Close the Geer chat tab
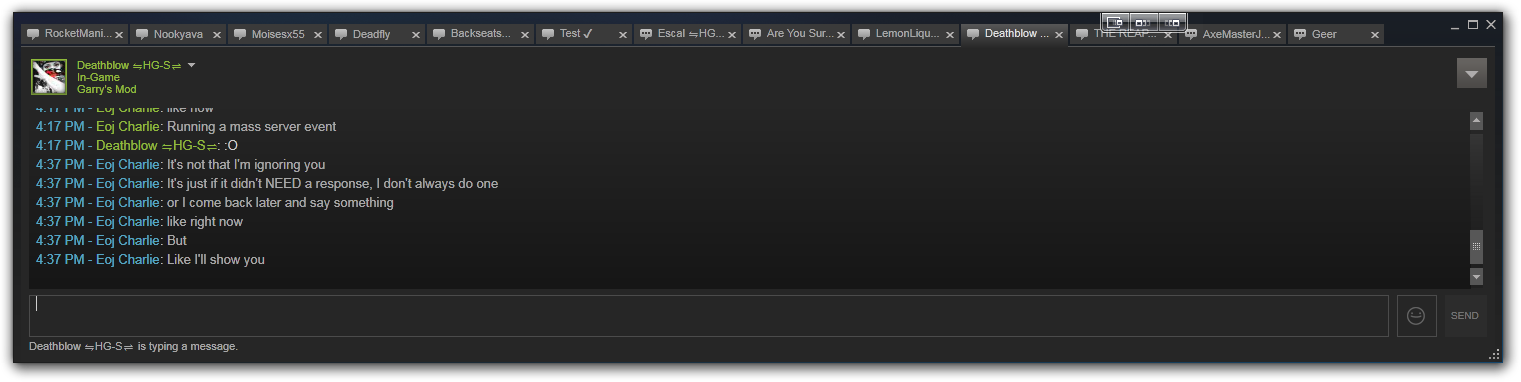1521x382 pixels. (x=1376, y=34)
